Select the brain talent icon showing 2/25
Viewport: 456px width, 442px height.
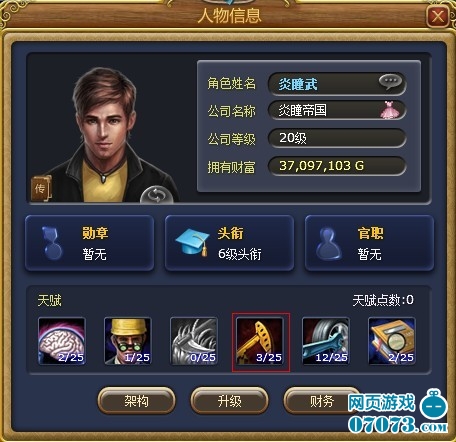pyautogui.click(x=62, y=341)
